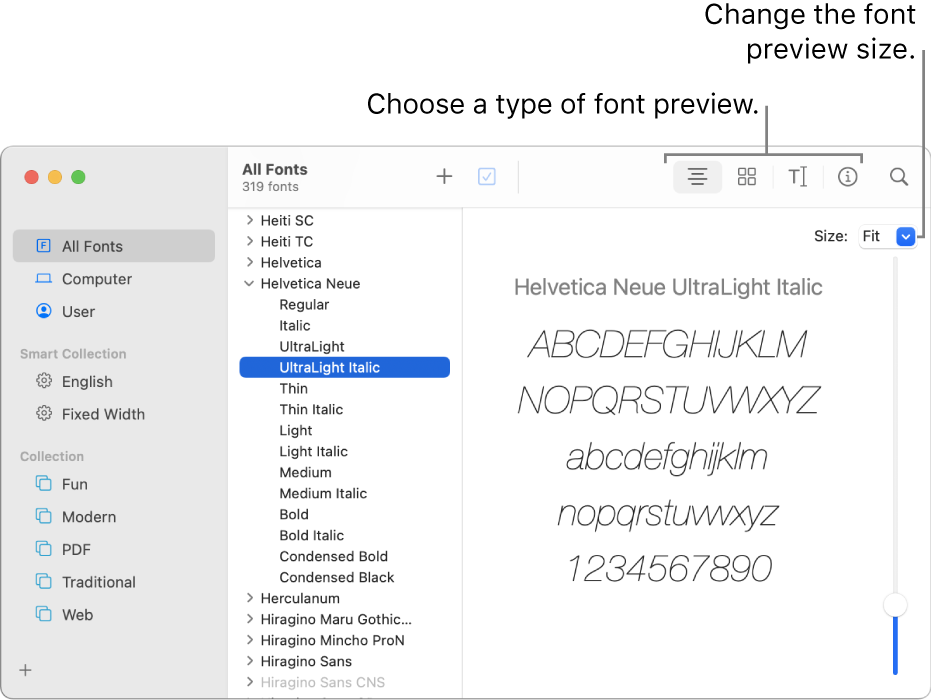Toggle the enable font checkbox in the toolbar
This screenshot has width=931, height=700.
pos(487,177)
